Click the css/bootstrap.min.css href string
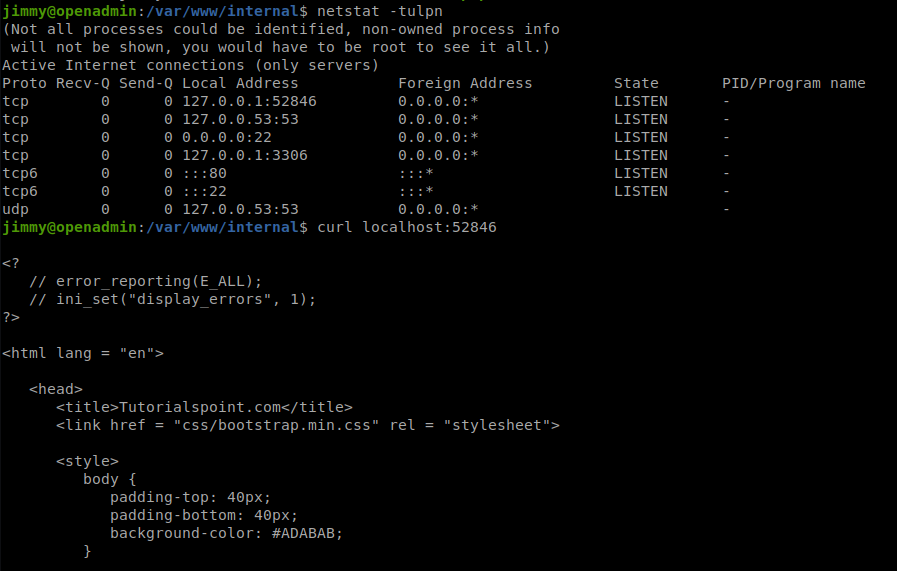The height and width of the screenshot is (571, 897). tap(276, 425)
